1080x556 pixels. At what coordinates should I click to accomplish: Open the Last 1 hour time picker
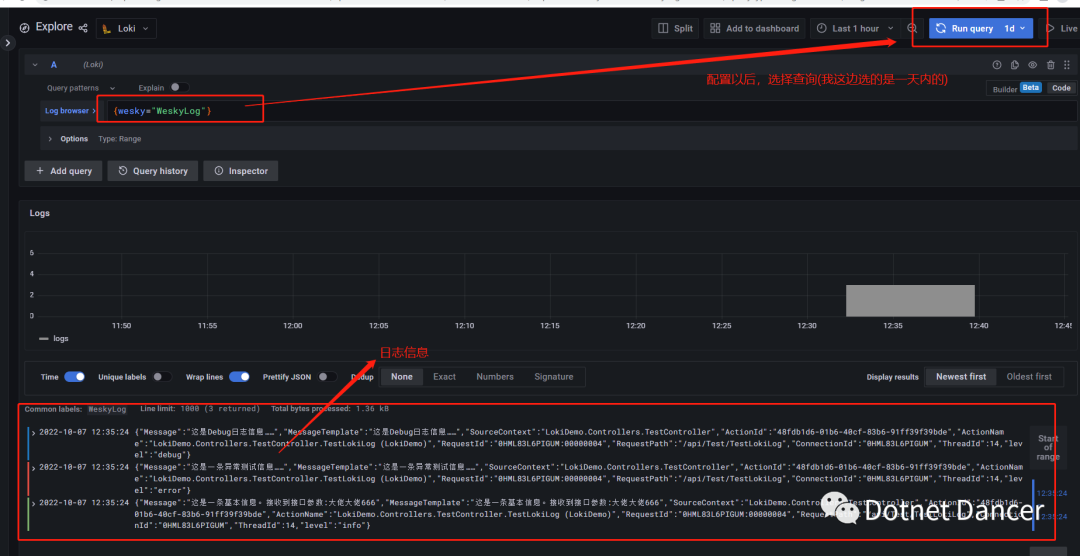[855, 28]
